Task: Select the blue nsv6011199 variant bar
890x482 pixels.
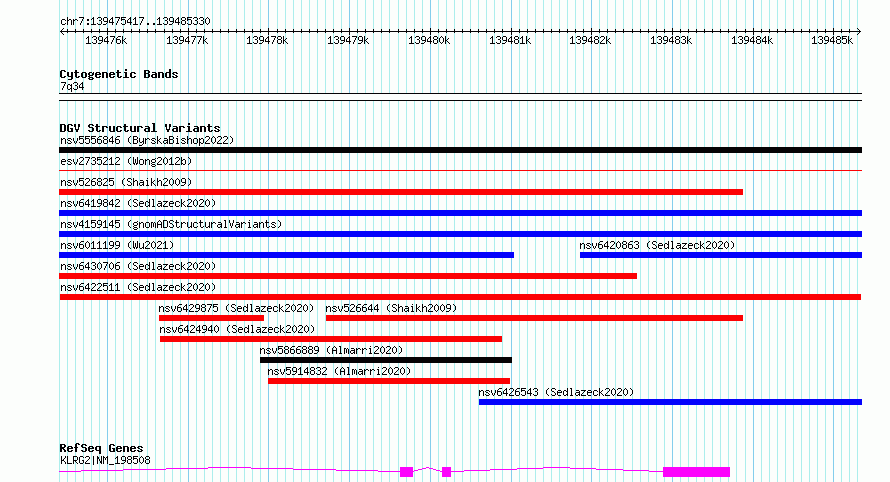Action: [287, 255]
